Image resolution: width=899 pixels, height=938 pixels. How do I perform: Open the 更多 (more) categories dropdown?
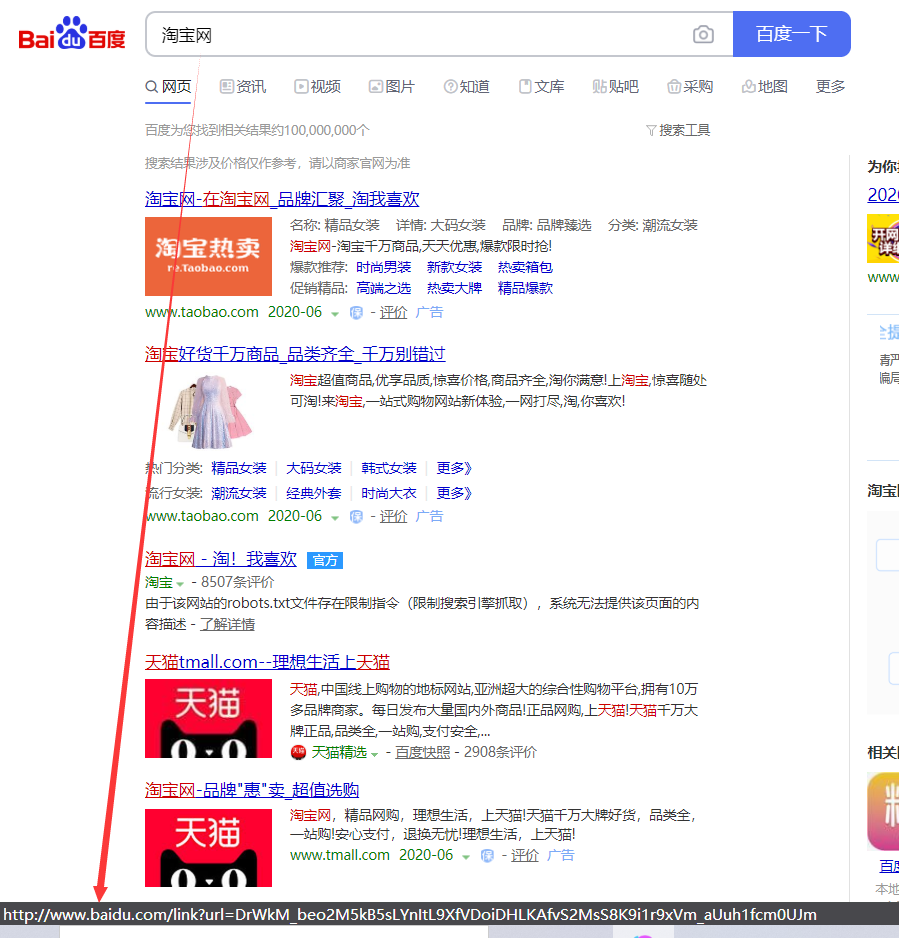(830, 87)
